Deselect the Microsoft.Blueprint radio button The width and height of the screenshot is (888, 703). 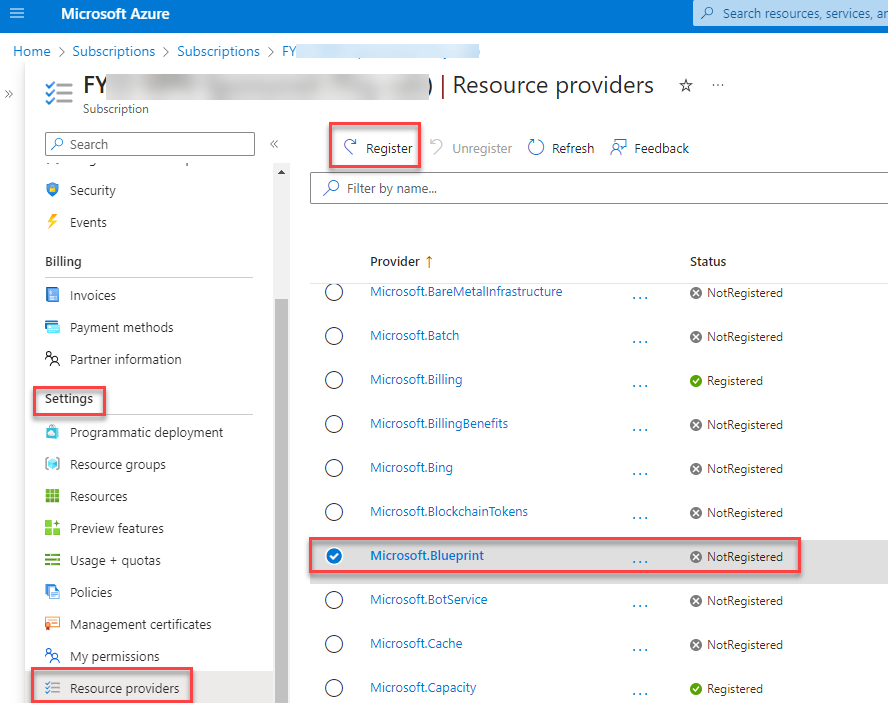coord(334,558)
